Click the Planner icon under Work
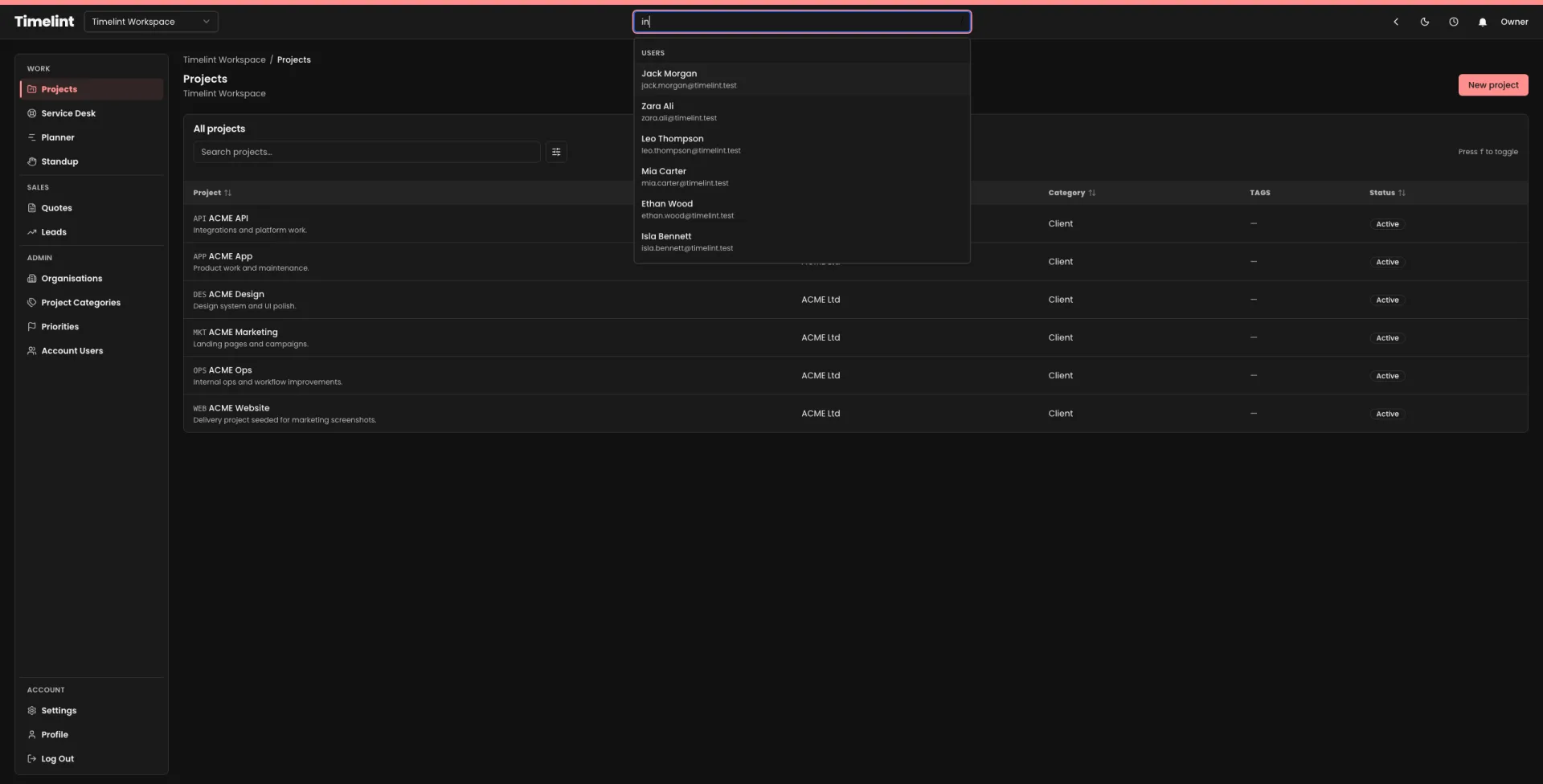The width and height of the screenshot is (1543, 784). tap(32, 137)
